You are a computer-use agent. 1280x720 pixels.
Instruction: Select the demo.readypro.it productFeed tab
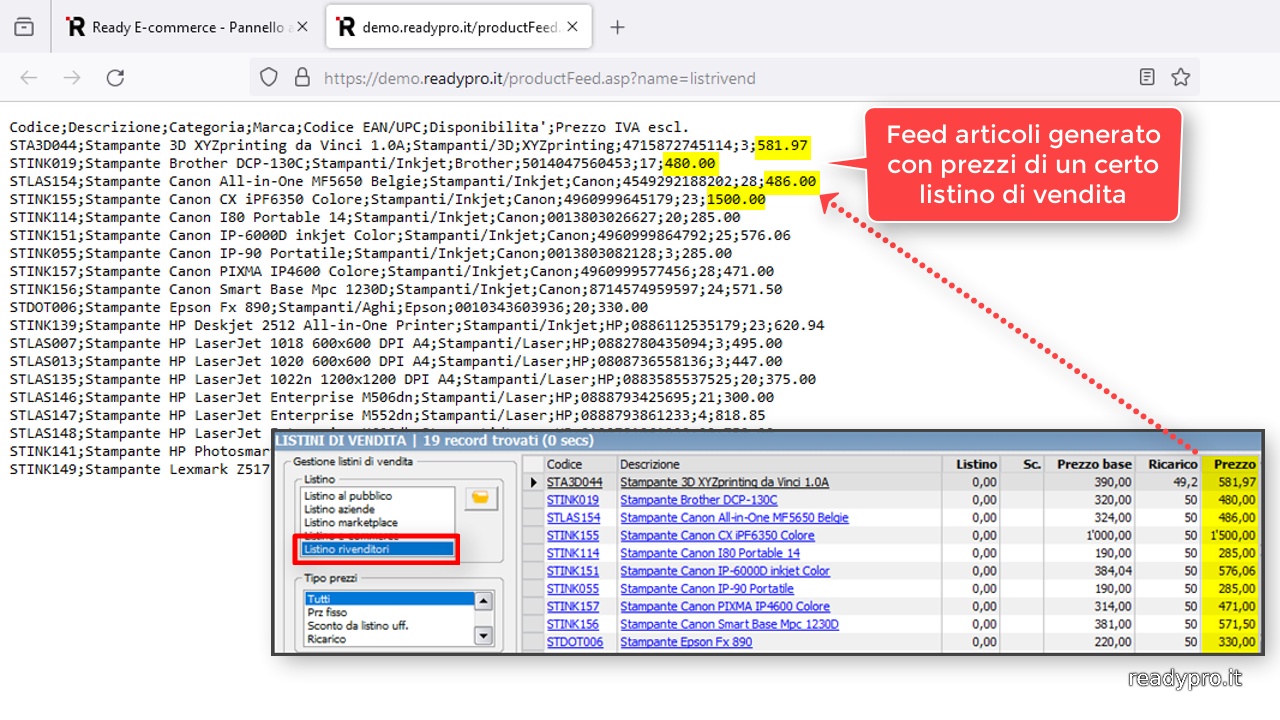click(461, 27)
